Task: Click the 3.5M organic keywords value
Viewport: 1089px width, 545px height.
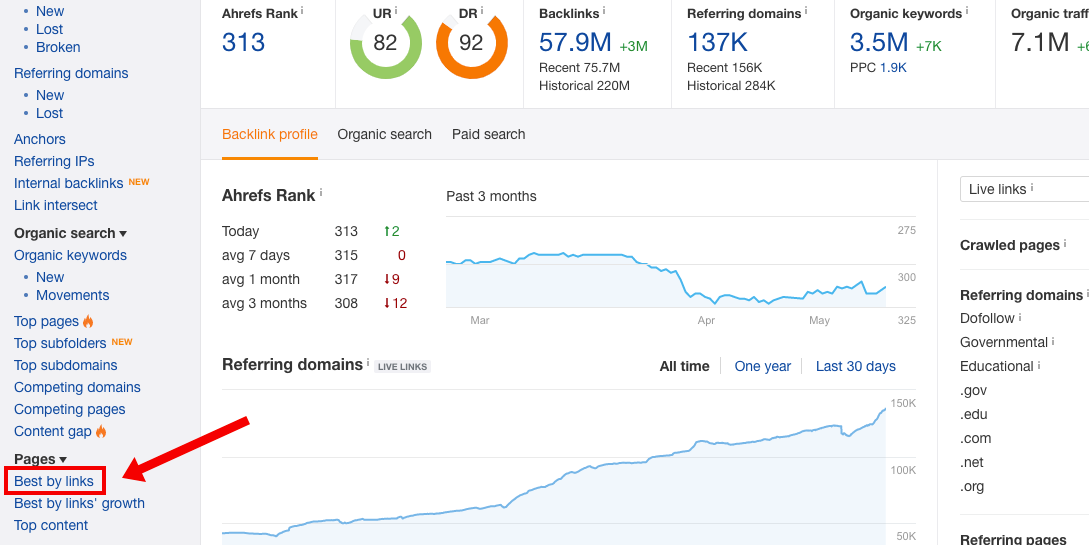Action: [879, 43]
